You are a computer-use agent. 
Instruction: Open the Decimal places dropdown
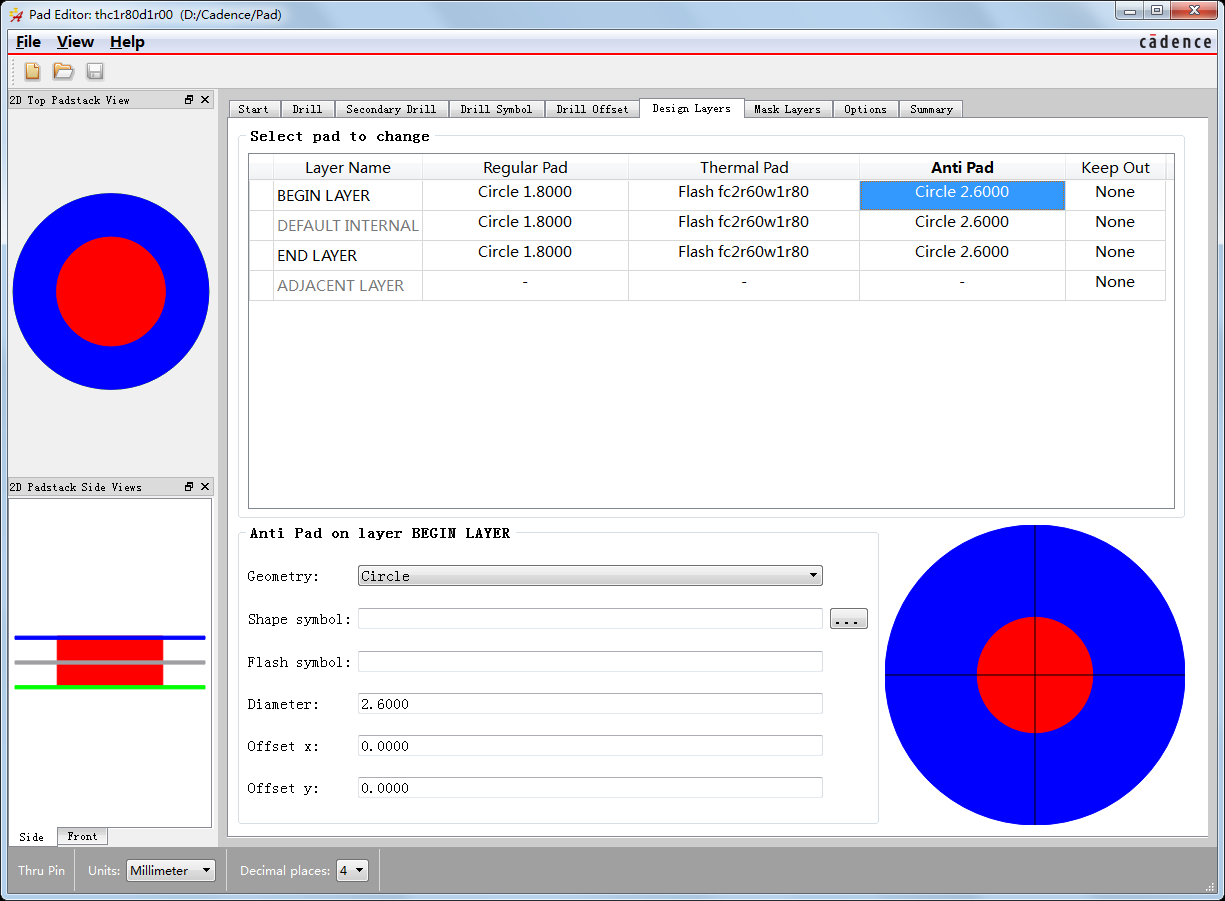352,871
